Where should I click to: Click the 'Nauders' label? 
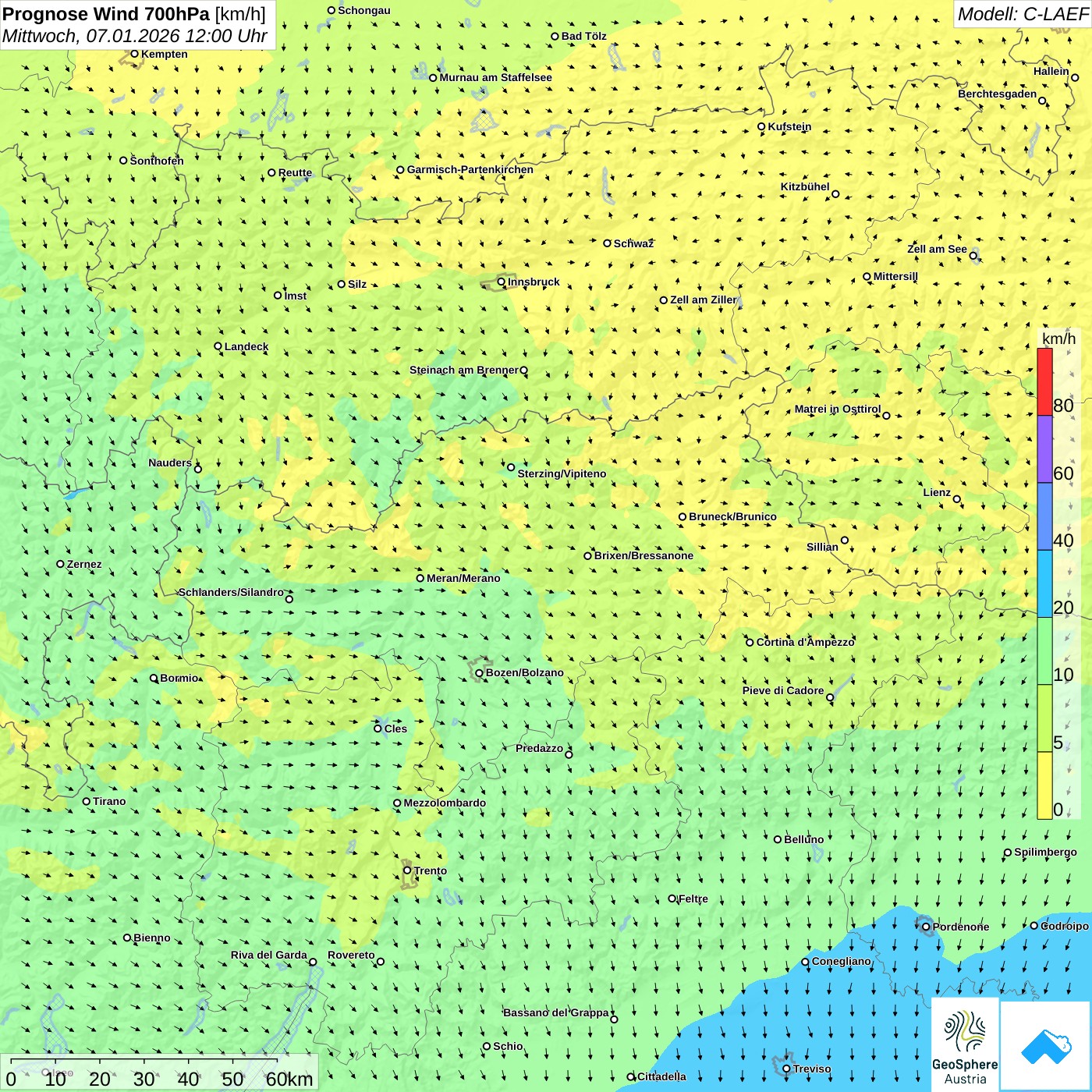170,463
